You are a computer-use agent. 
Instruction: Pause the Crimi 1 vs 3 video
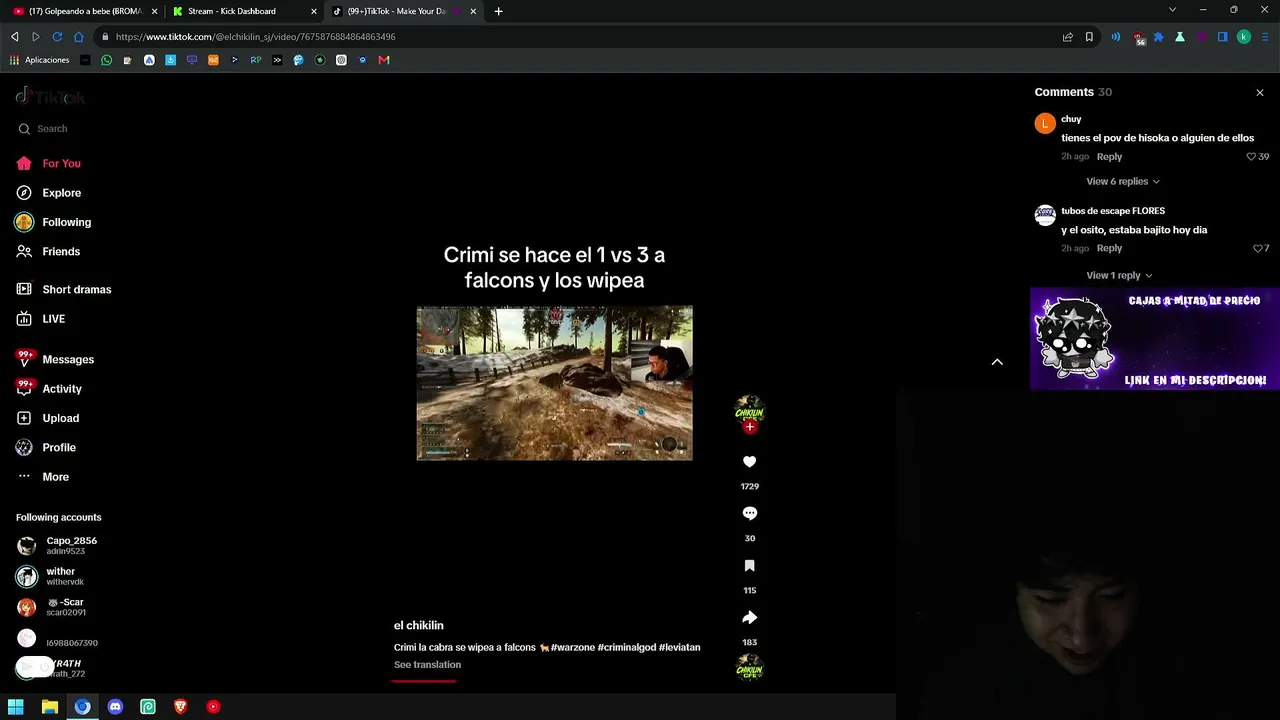tap(554, 383)
